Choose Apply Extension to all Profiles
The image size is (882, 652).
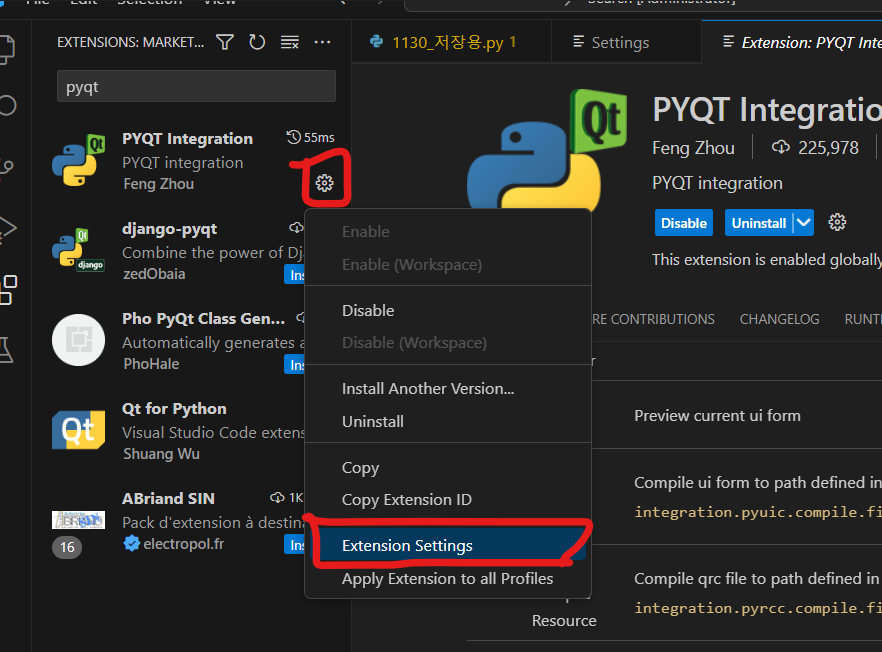447,578
